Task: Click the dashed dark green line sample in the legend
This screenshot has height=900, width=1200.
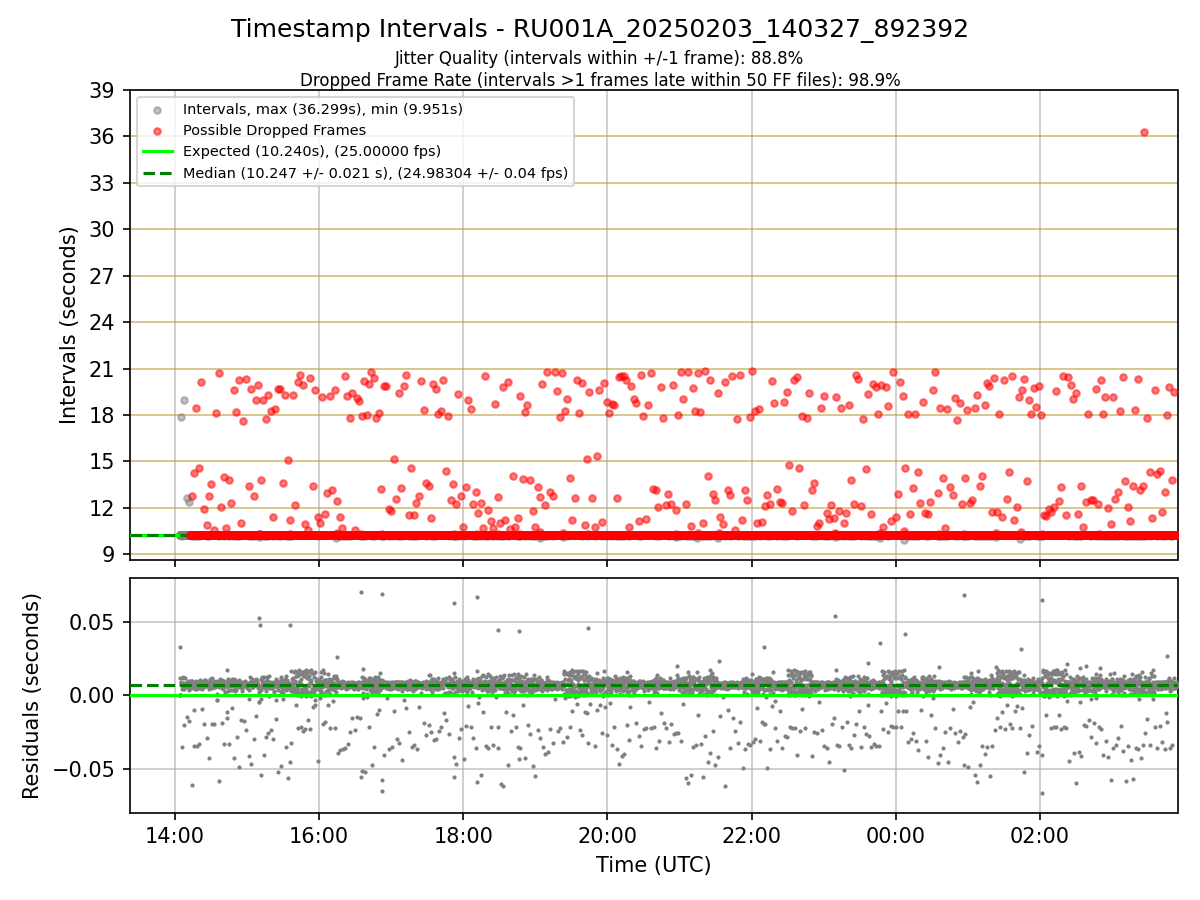Action: click(x=159, y=173)
